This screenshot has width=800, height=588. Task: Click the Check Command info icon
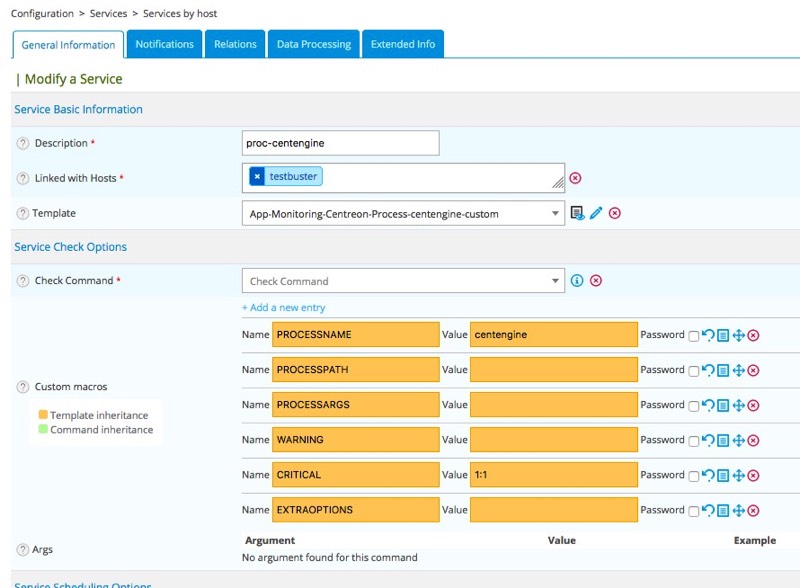point(577,281)
